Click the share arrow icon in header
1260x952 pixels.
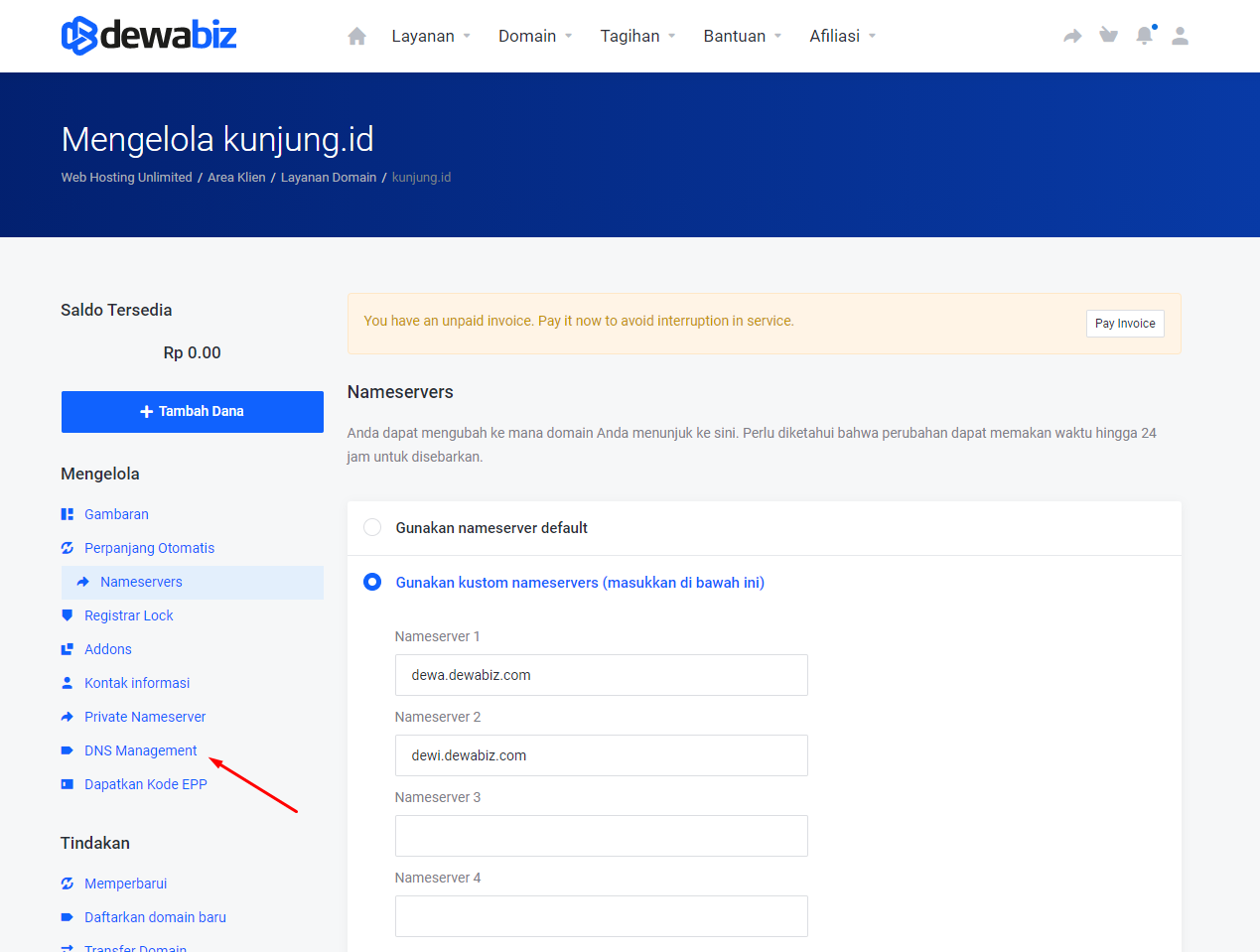click(x=1072, y=37)
